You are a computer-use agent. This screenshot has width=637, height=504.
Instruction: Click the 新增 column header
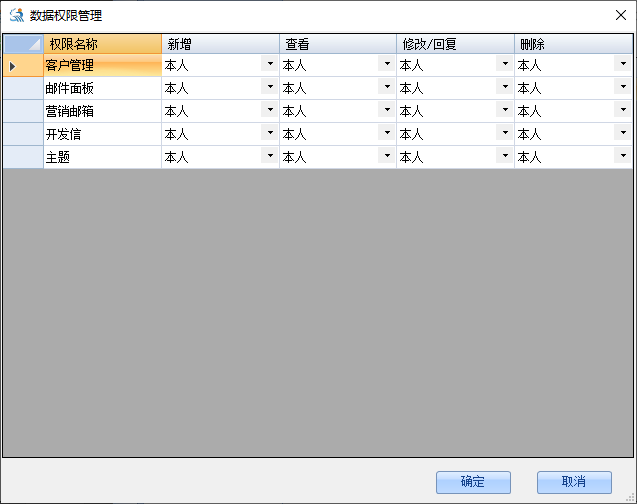[220, 44]
